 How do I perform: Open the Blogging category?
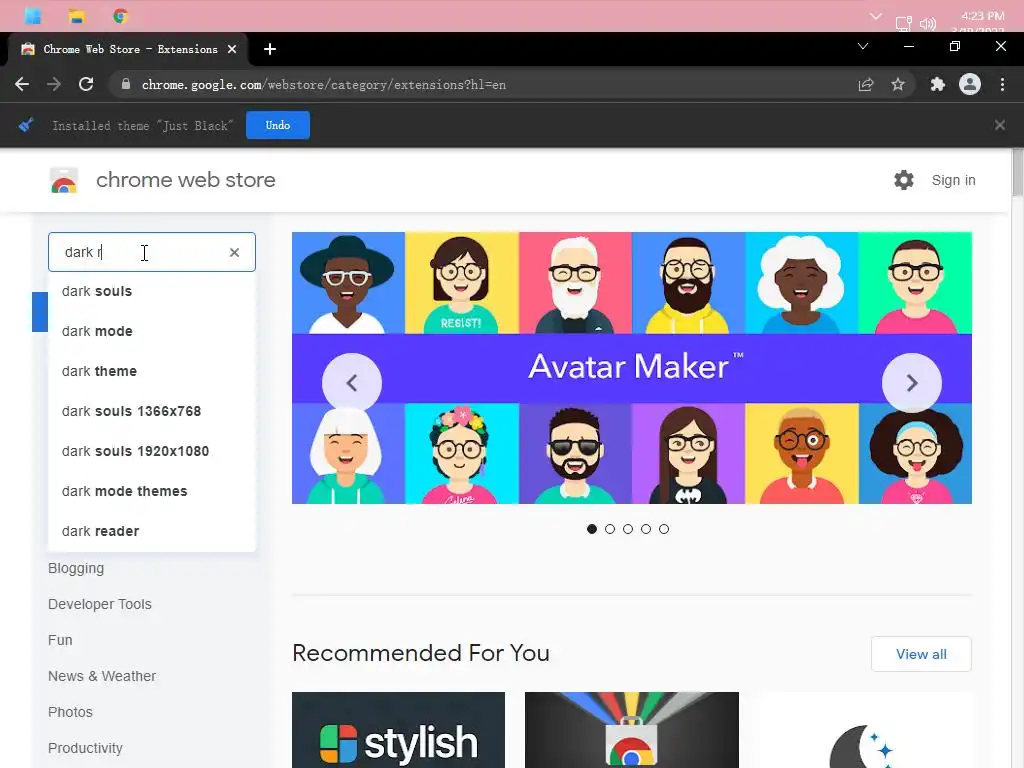coord(76,568)
